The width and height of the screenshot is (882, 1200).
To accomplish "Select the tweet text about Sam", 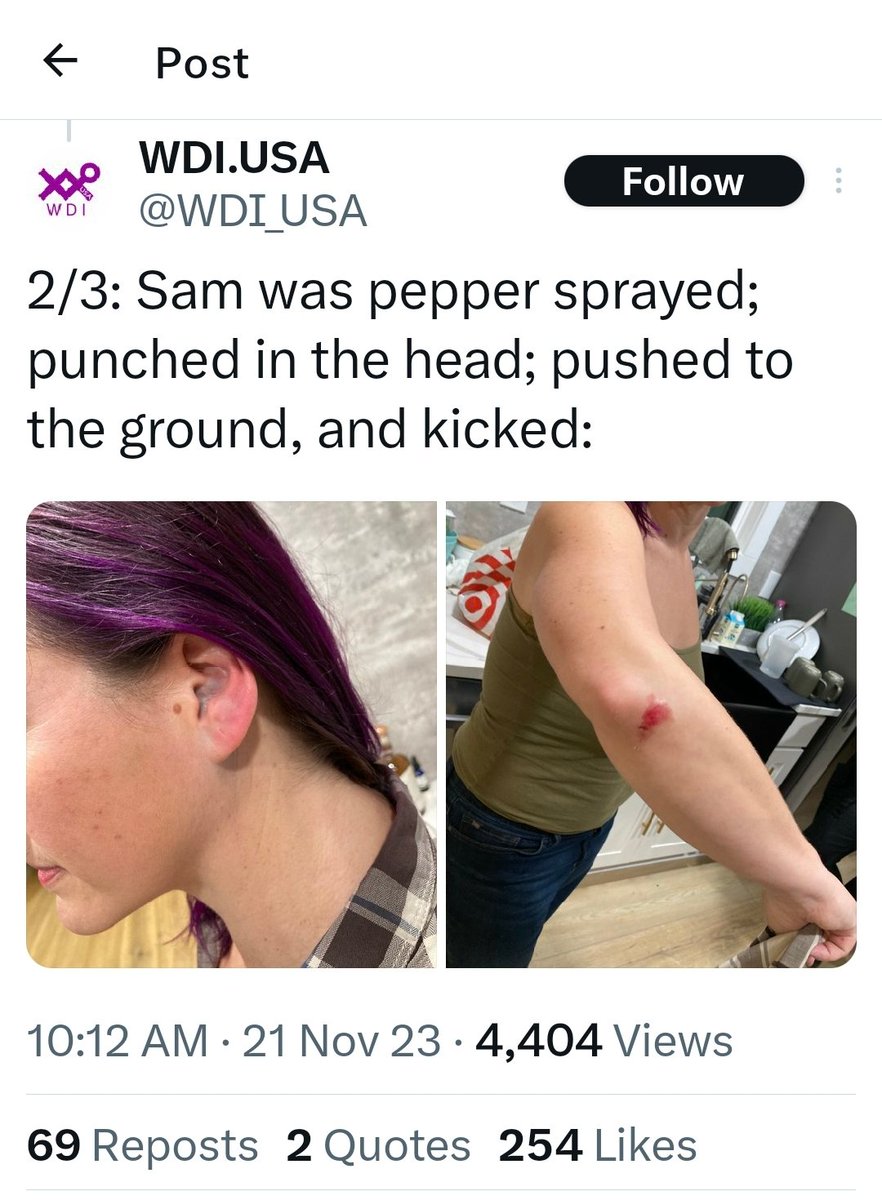I will (x=410, y=362).
